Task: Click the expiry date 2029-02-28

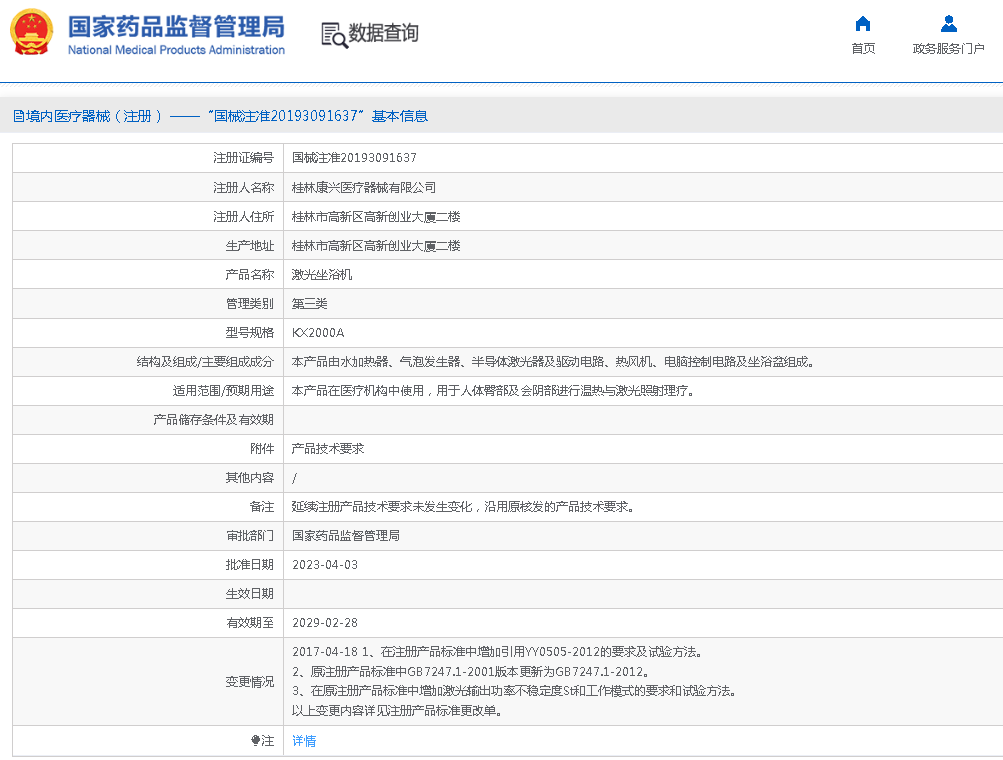Action: (324, 623)
